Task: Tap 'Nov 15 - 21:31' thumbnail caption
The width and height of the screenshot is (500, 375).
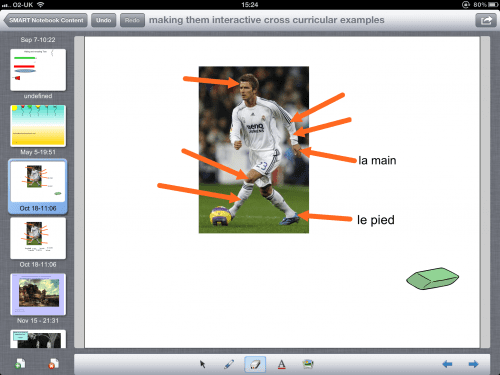Action: [x=38, y=321]
